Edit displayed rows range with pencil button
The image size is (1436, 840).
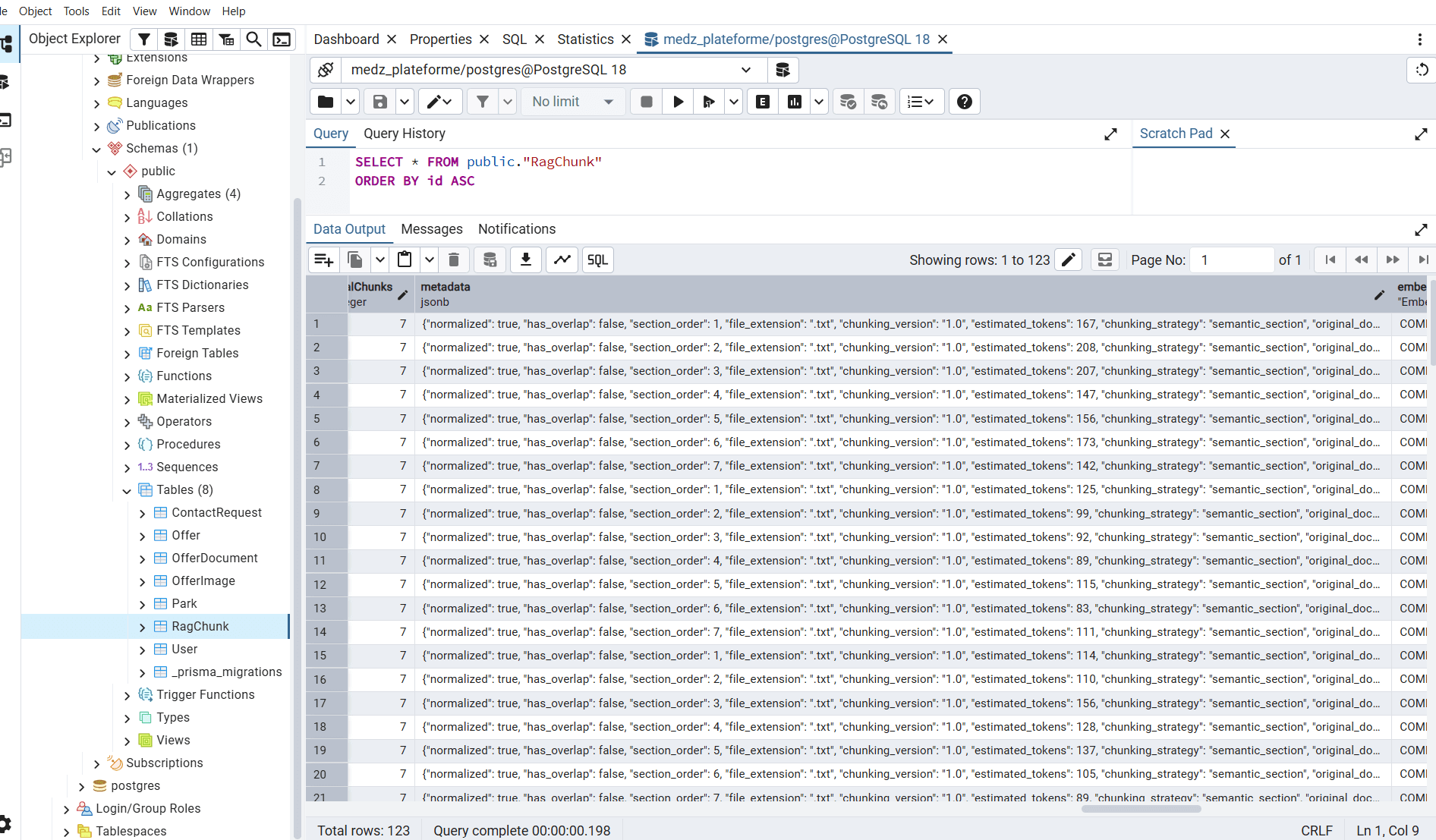1069,260
